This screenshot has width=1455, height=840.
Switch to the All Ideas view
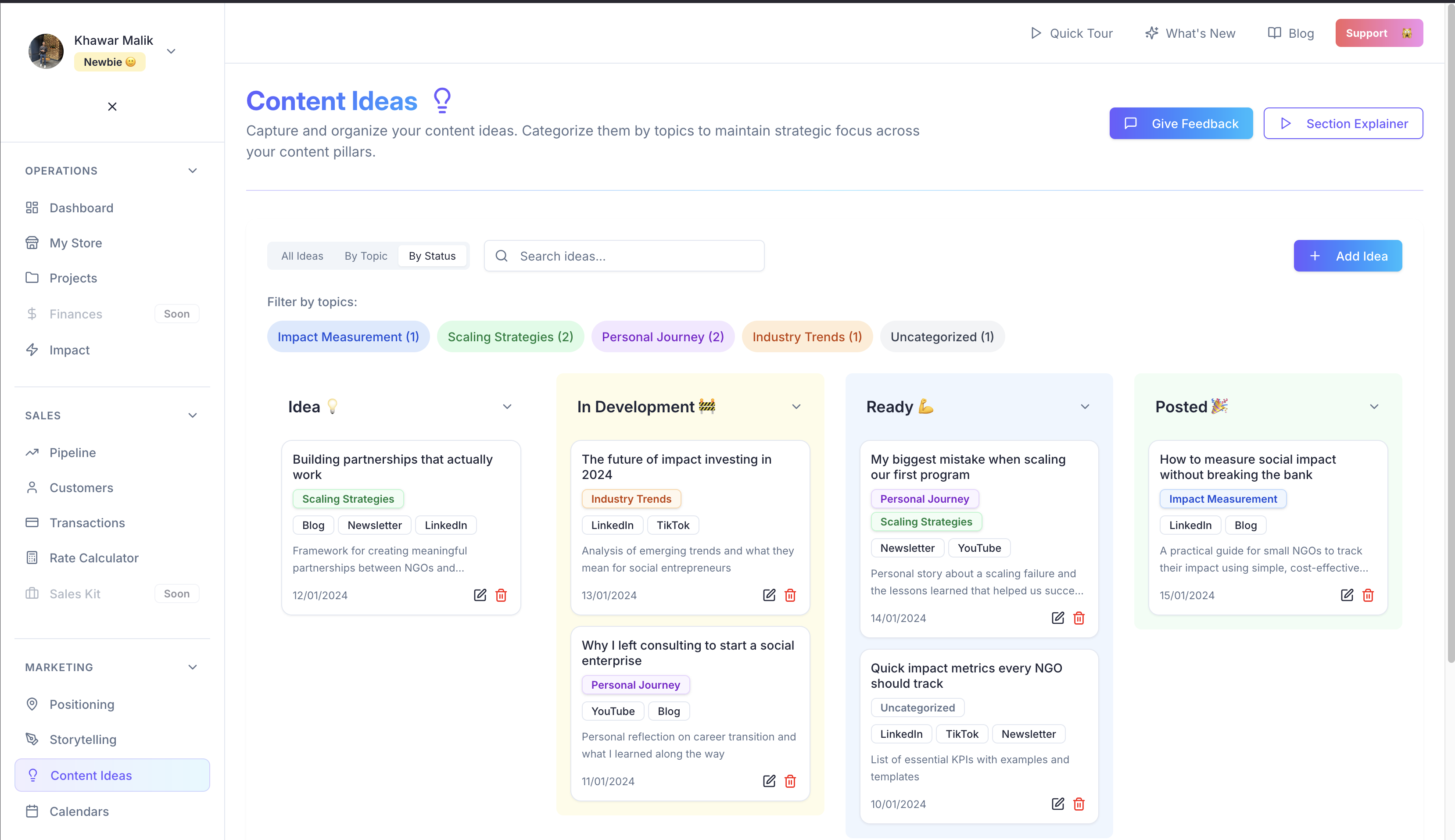coord(302,256)
